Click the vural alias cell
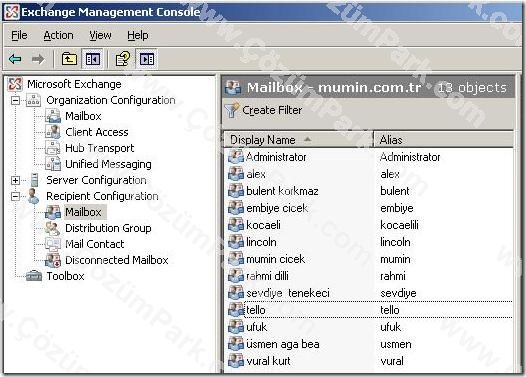Image resolution: width=526 pixels, height=377 pixels. click(392, 361)
